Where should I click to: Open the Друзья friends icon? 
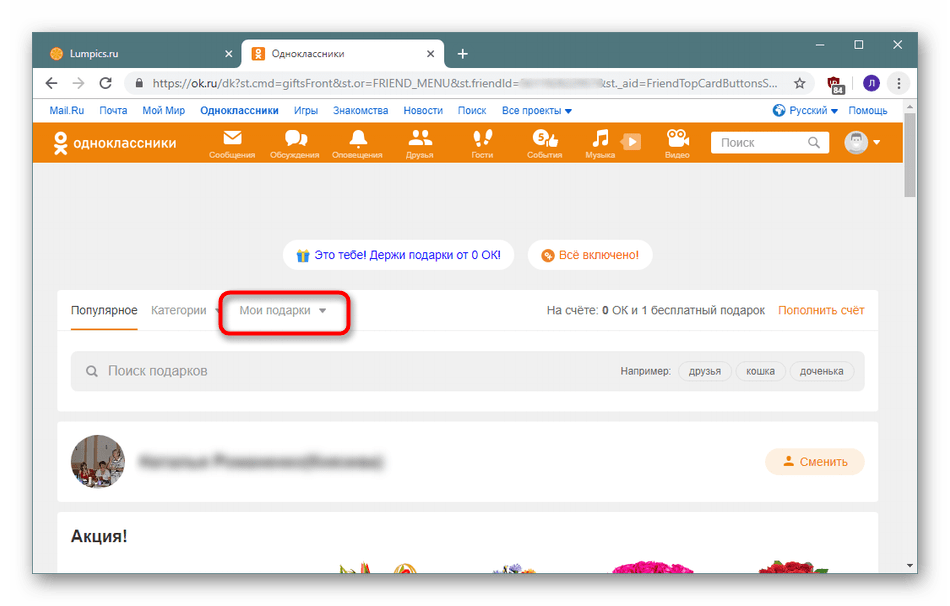pyautogui.click(x=420, y=143)
